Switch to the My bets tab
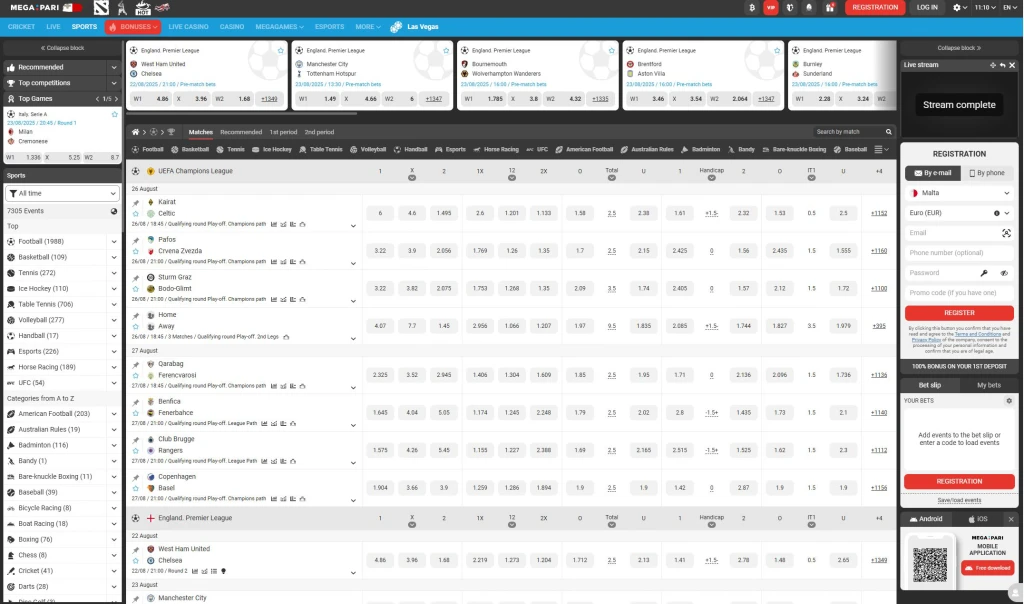 [x=989, y=385]
